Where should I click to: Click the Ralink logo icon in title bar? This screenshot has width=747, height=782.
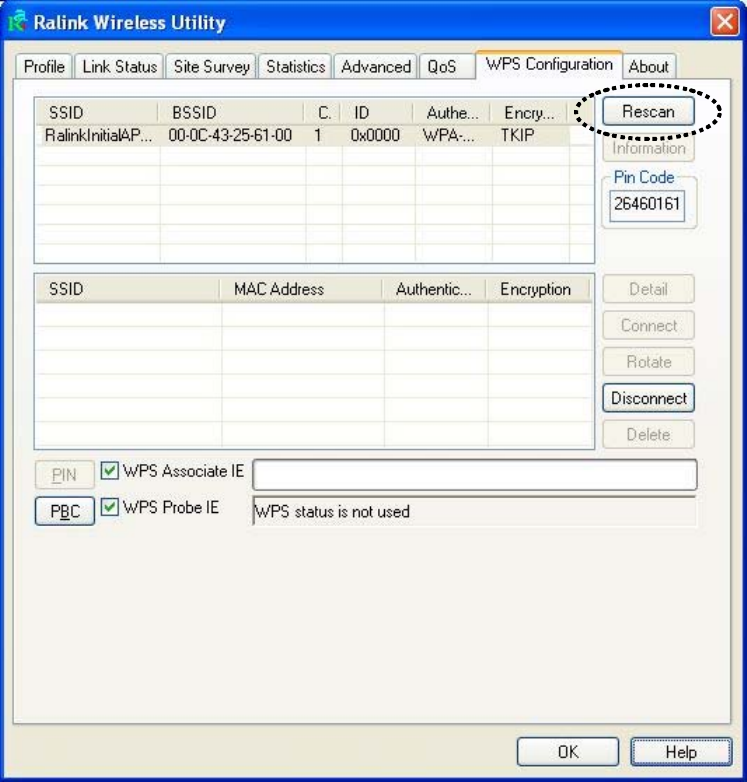pos(17,21)
